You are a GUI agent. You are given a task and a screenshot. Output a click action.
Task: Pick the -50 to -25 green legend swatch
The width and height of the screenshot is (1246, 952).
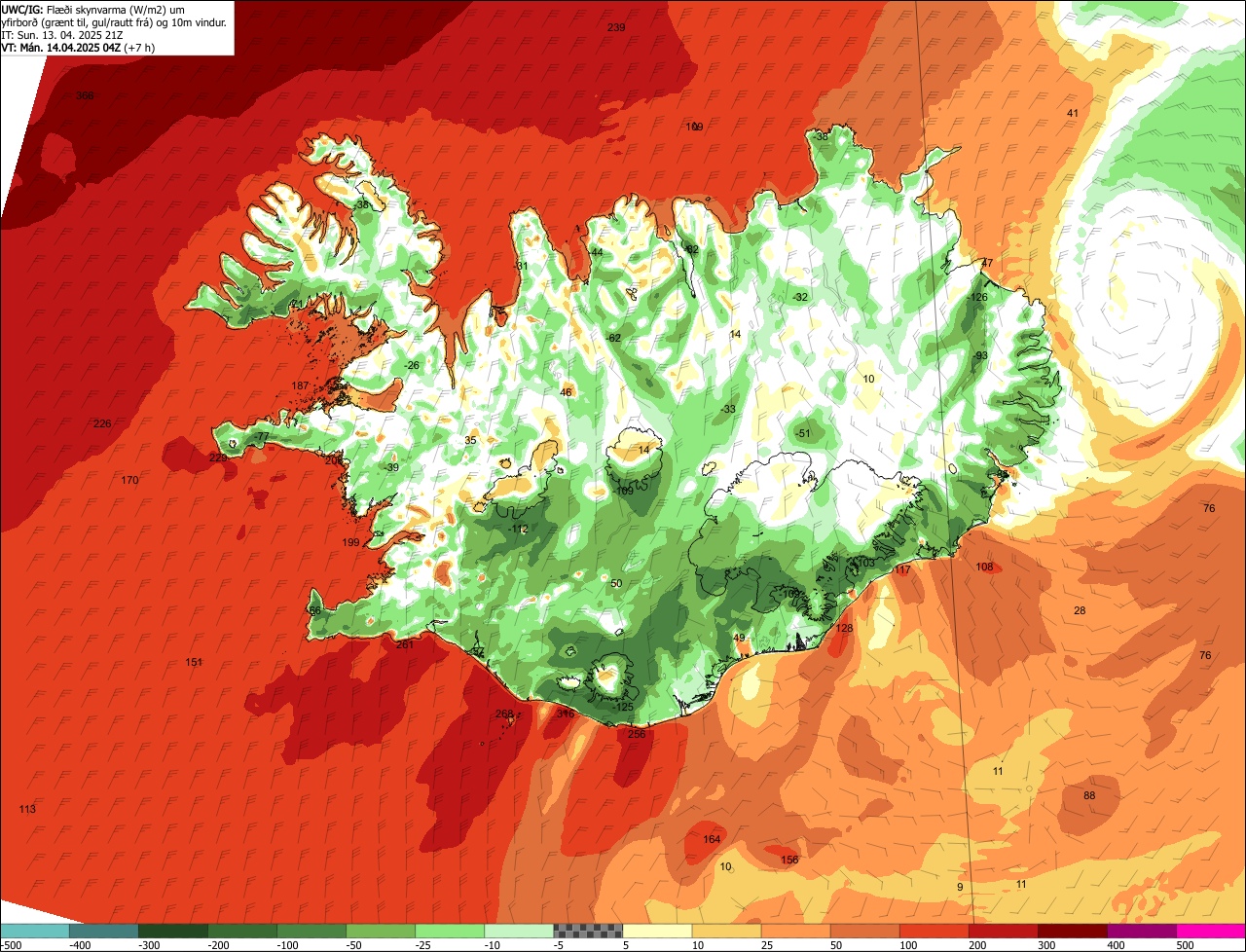pos(381,931)
